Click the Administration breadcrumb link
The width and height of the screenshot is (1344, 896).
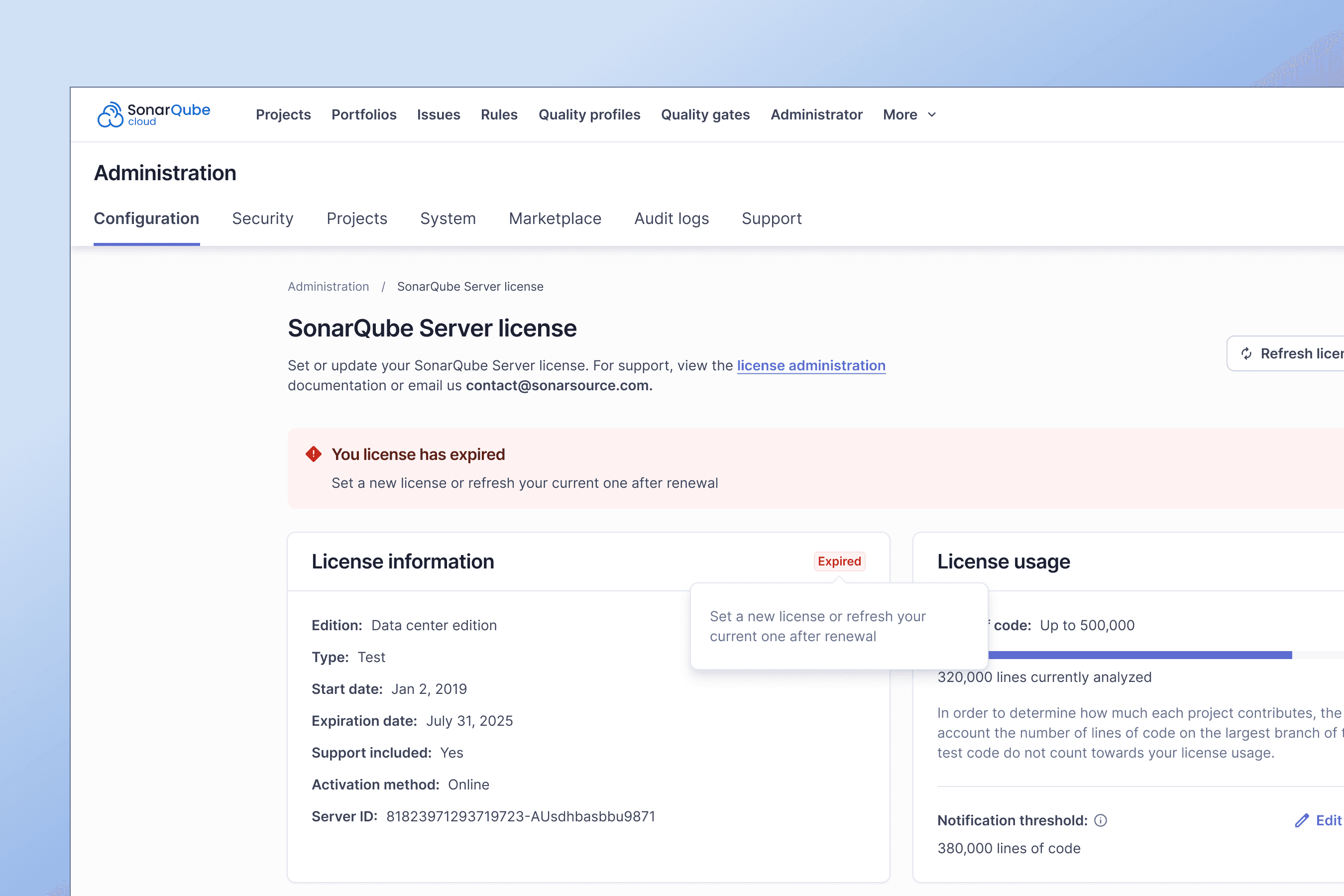click(328, 287)
